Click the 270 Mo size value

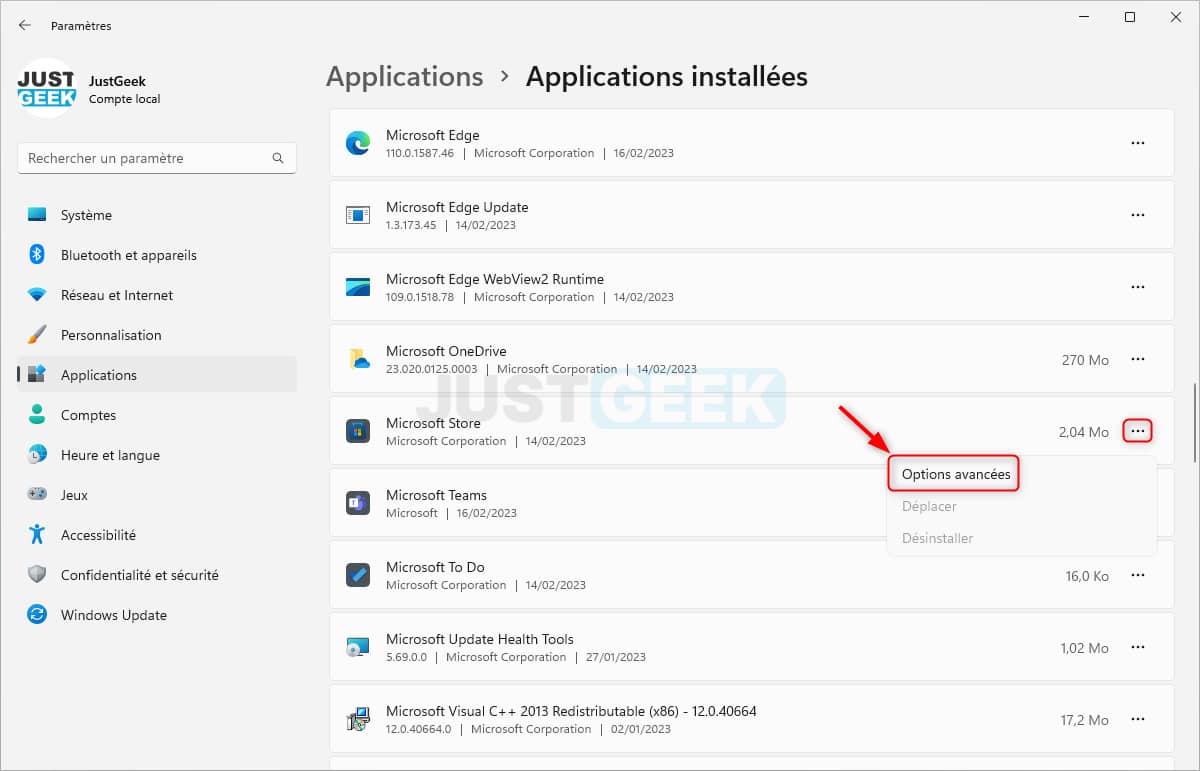tap(1085, 360)
